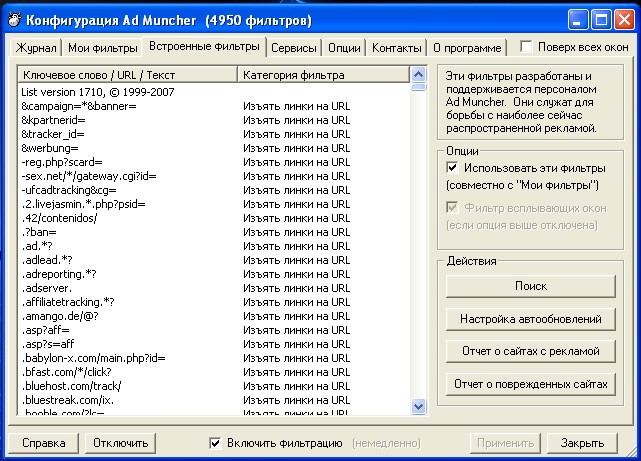Click the filter list scroll-up arrow
Viewport: 641px width, 461px height.
click(418, 74)
